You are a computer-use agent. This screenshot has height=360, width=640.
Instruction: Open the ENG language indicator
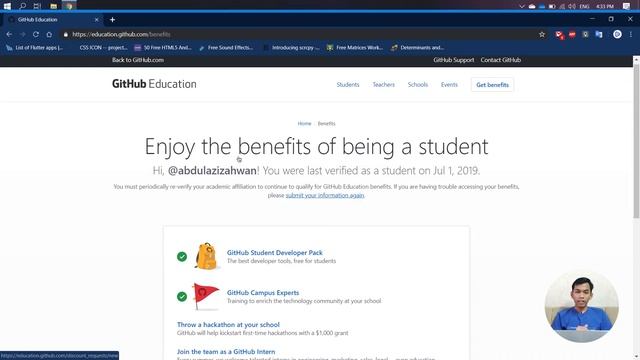(584, 6)
